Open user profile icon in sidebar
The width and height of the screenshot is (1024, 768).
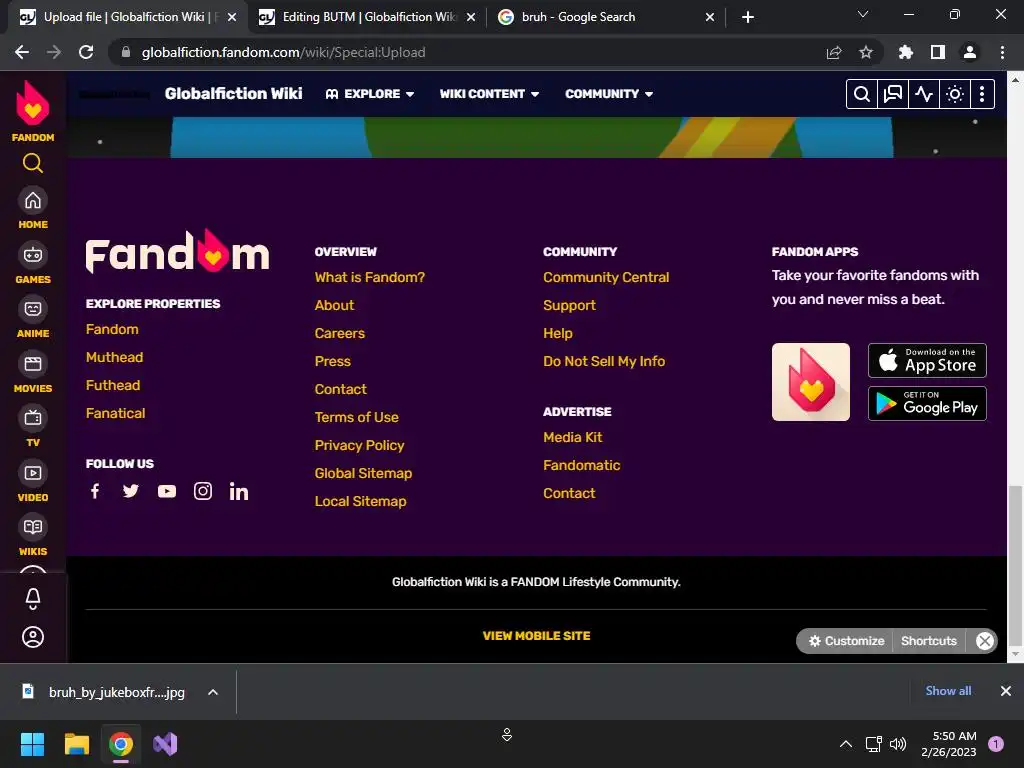pos(33,637)
